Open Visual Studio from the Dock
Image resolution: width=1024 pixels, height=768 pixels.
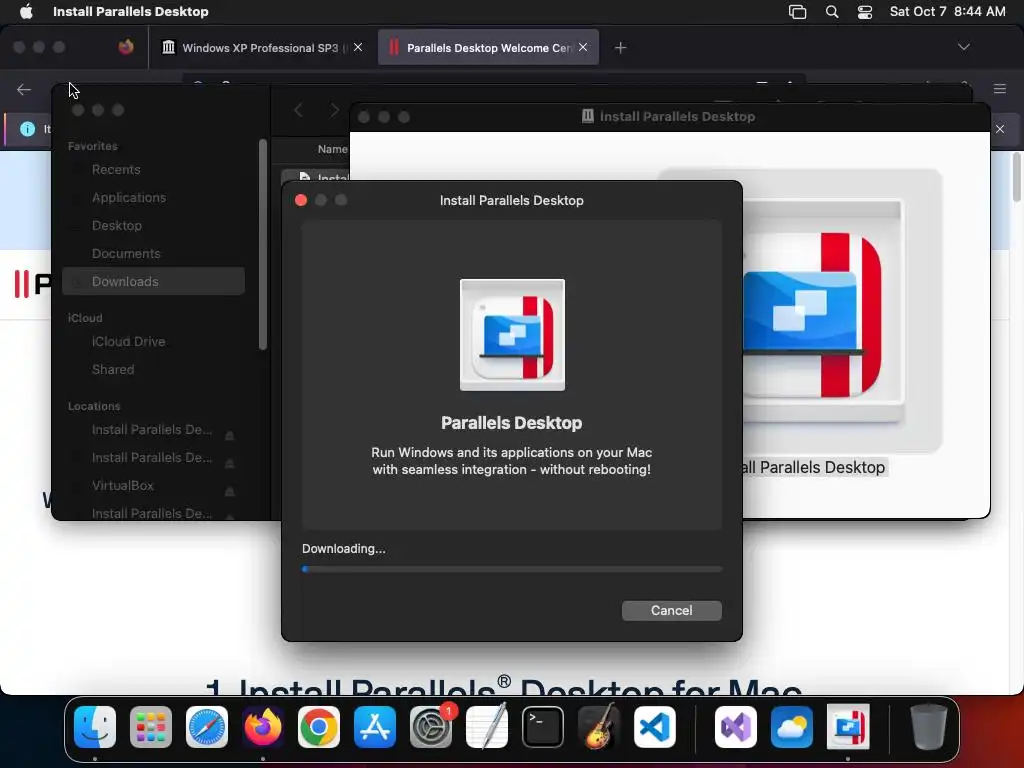736,727
